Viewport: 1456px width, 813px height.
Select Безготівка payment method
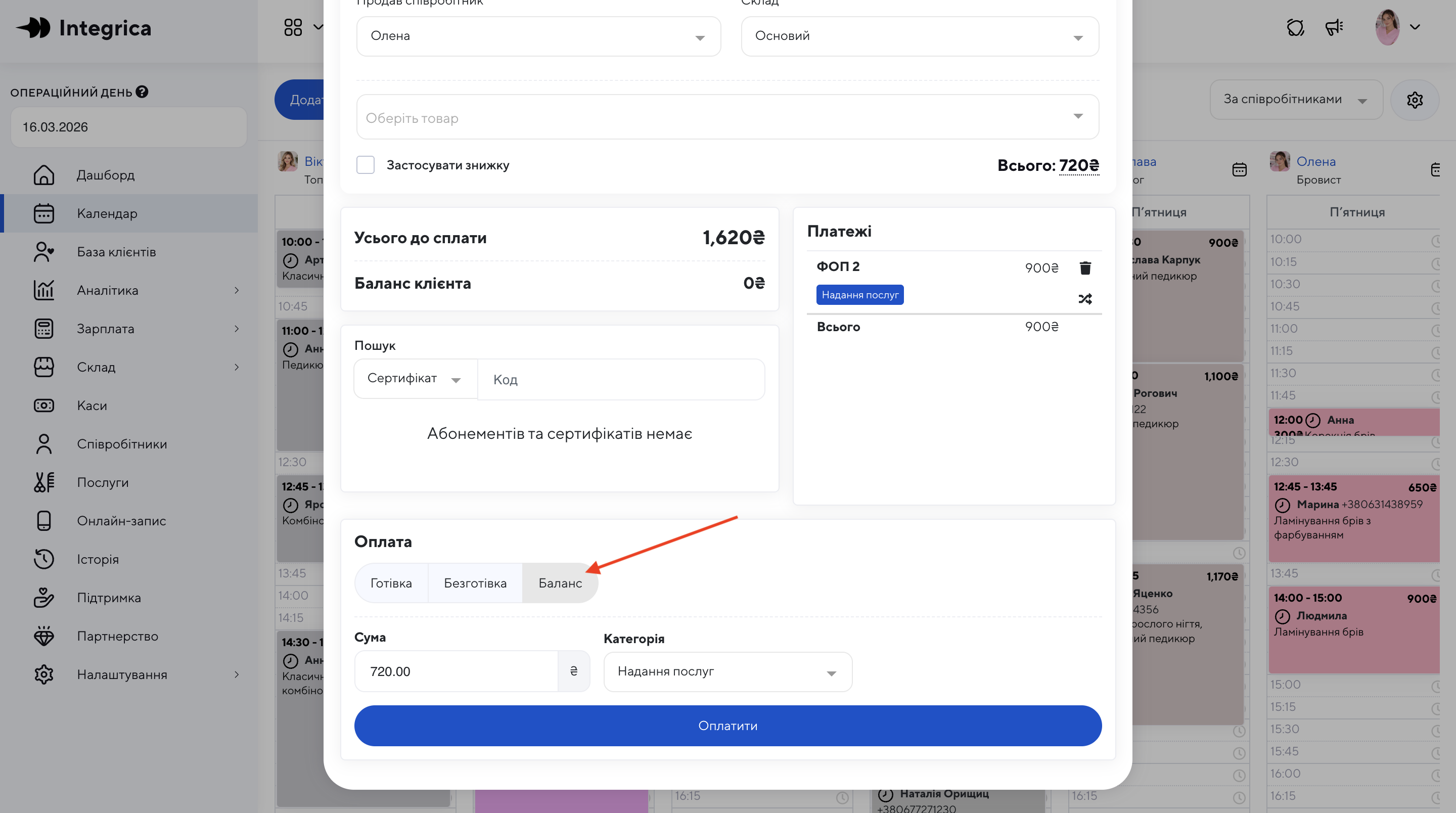(x=475, y=583)
